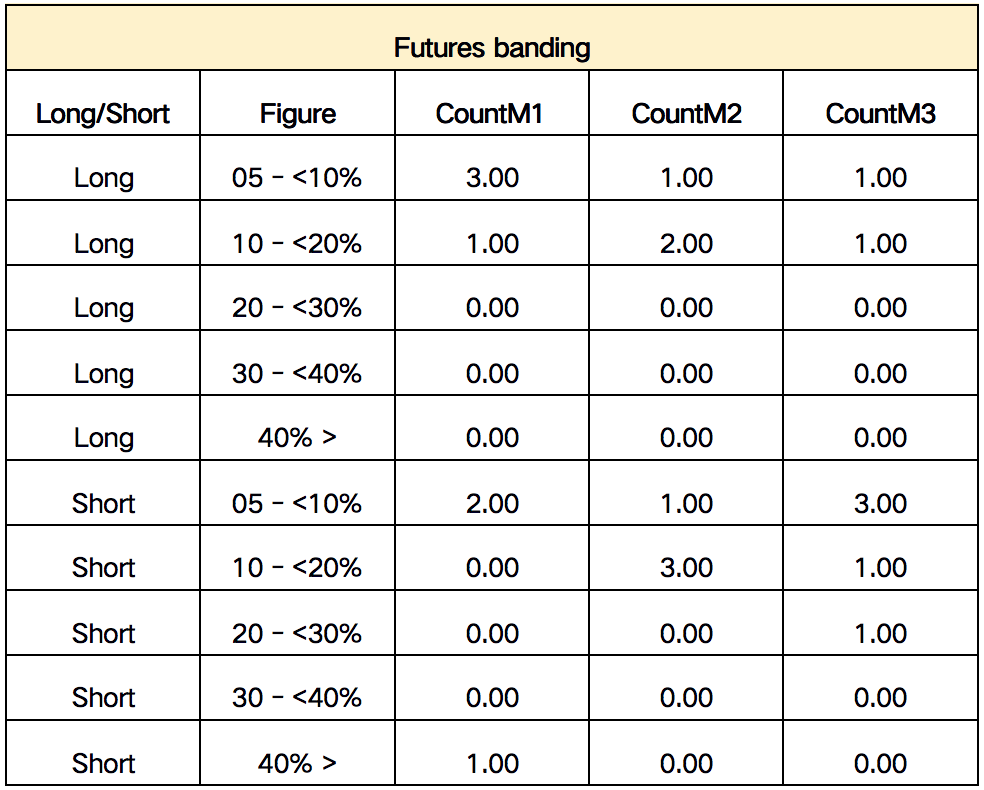Click CountM3 value 0.00 in Short 40% > row

tap(880, 764)
